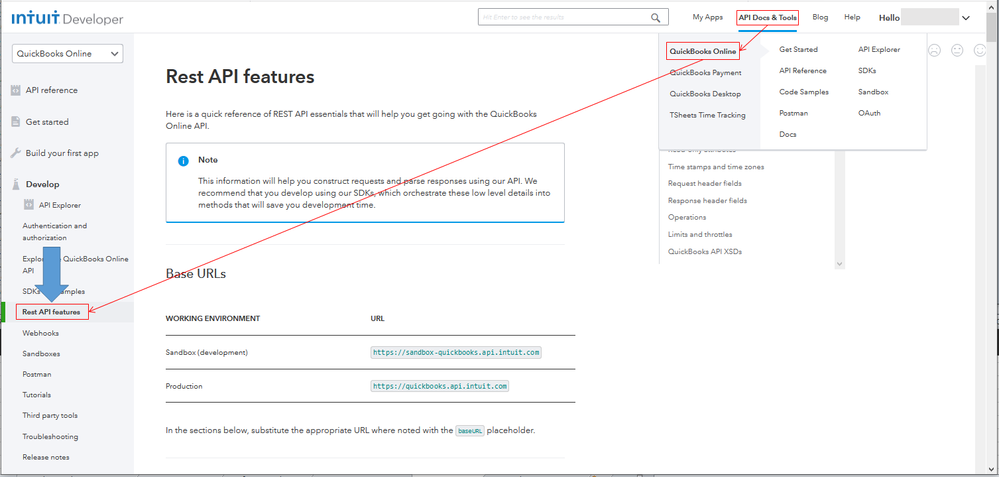Open Build your first app in the sidebar
The width and height of the screenshot is (999, 477).
[62, 153]
